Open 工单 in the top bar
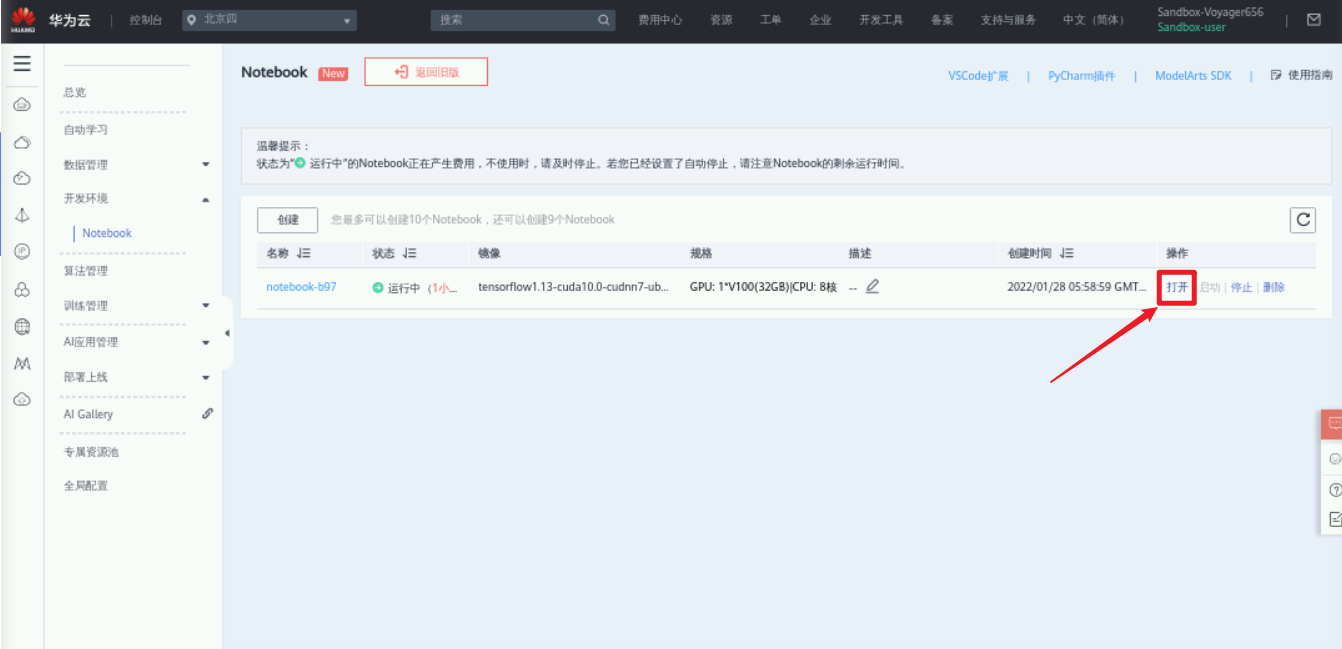This screenshot has height=649, width=1342. coord(770,20)
